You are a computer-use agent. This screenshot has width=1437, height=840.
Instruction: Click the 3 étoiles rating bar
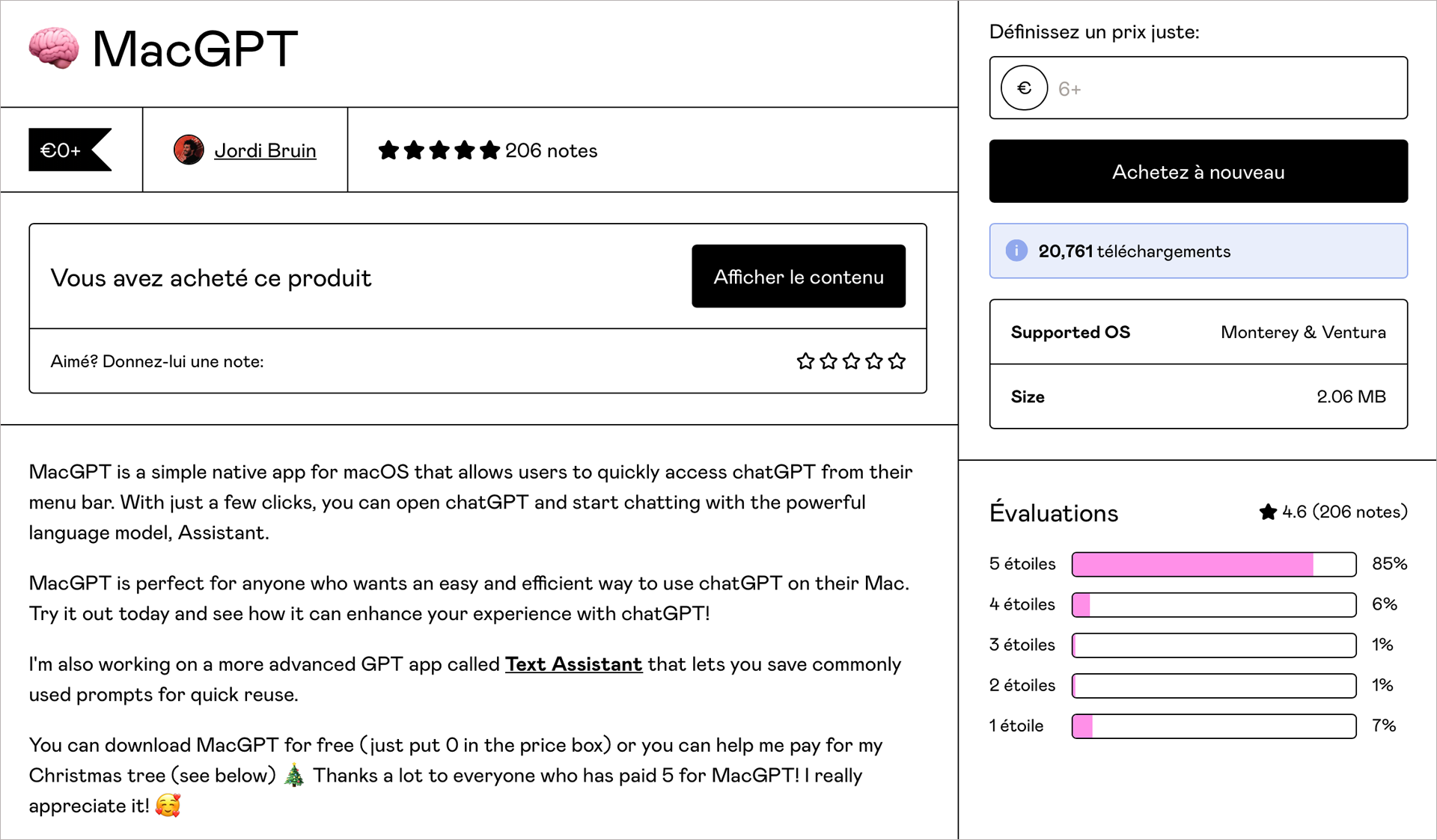(1214, 645)
